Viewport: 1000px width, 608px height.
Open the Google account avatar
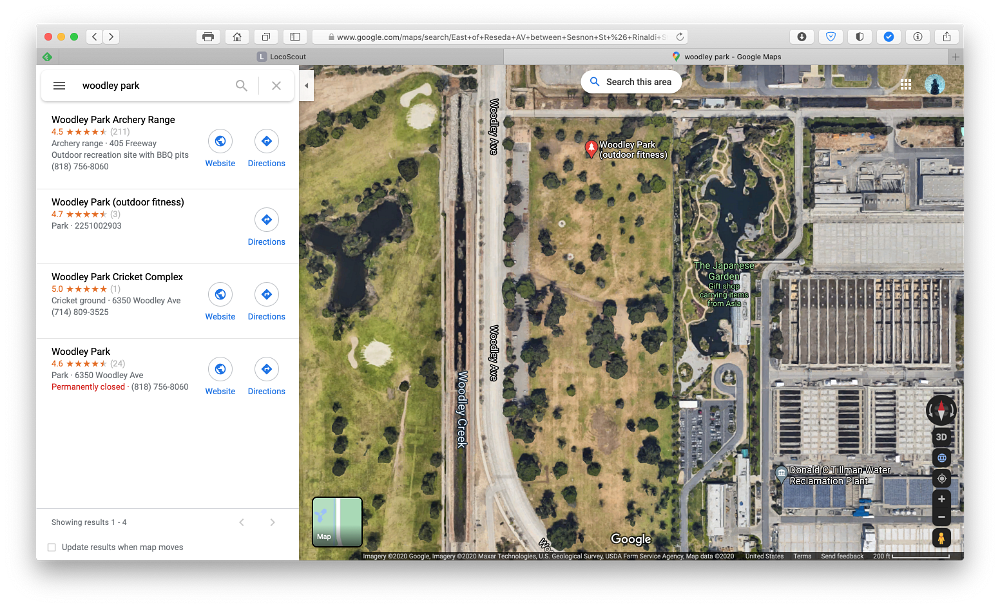(935, 84)
